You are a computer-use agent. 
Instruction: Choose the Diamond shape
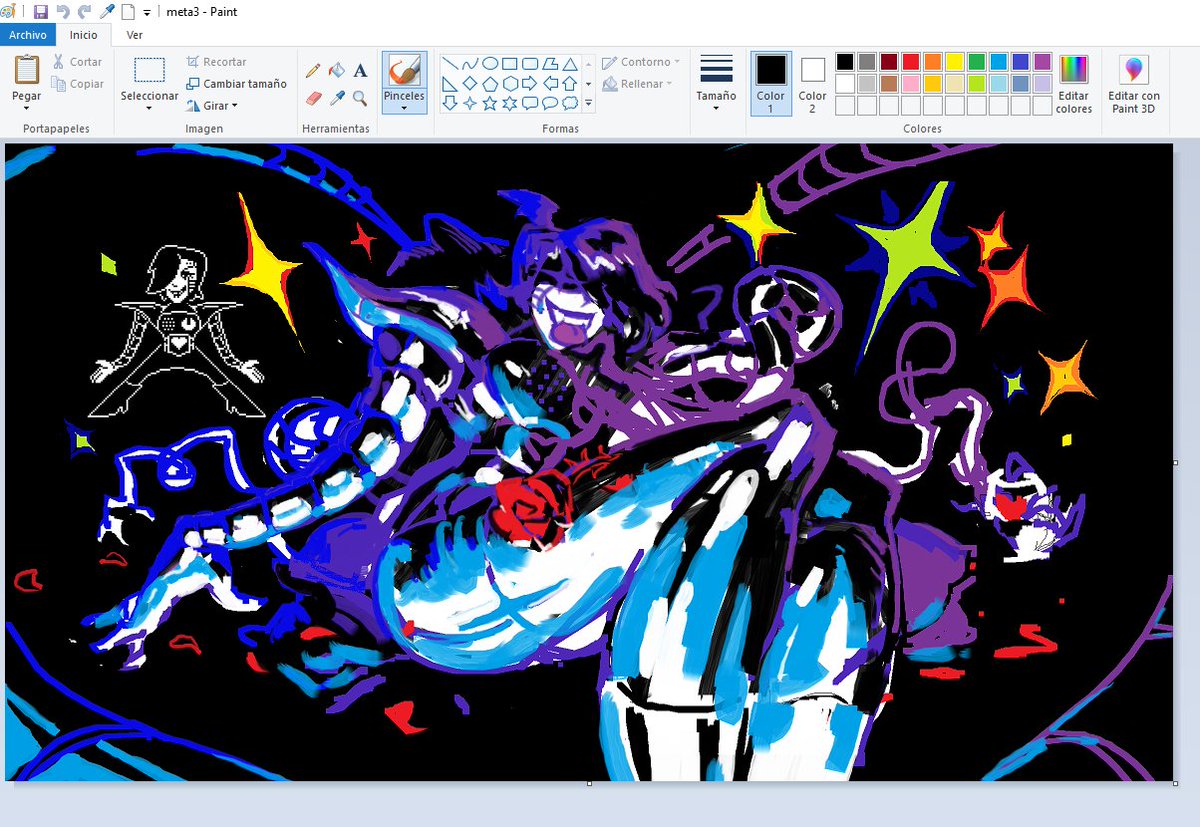click(x=470, y=83)
